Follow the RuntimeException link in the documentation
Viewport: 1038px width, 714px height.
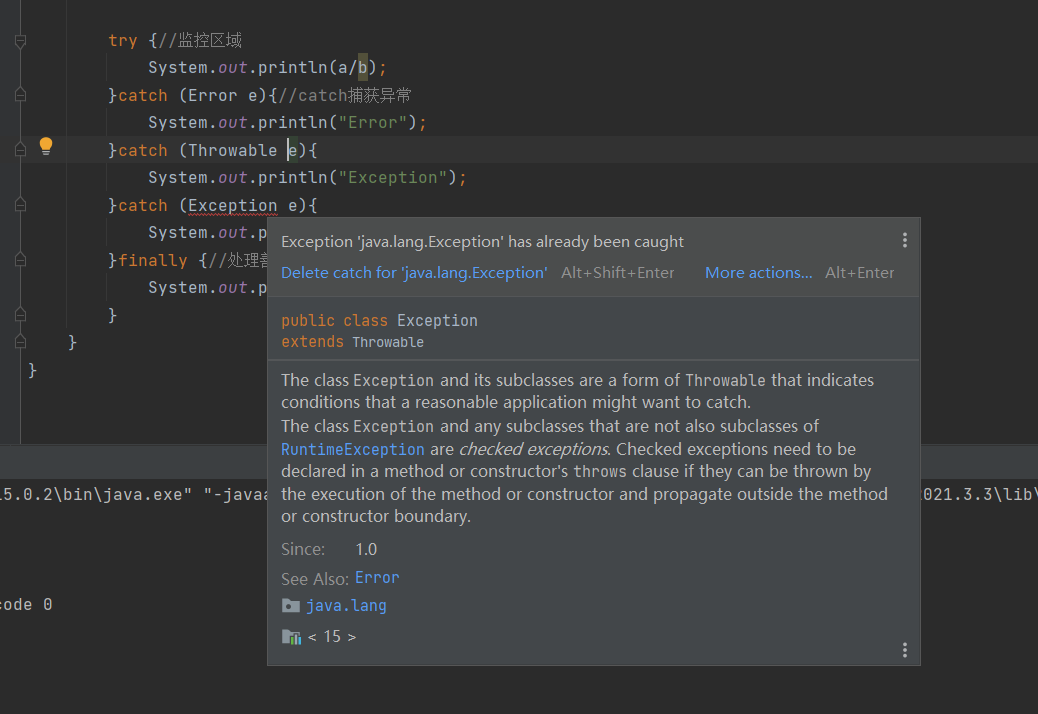tap(353, 450)
